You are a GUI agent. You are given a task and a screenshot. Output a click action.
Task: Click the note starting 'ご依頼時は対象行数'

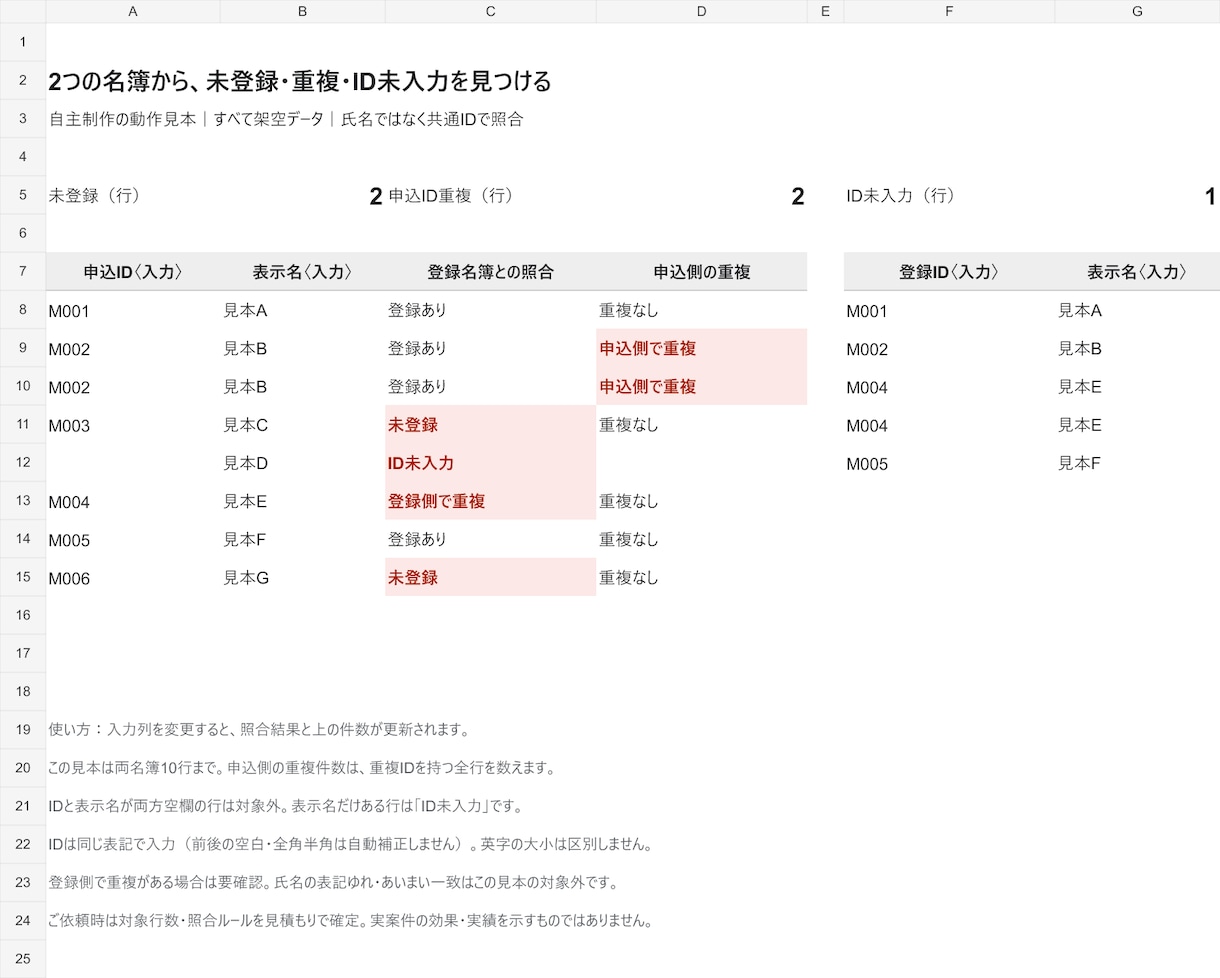pyautogui.click(x=351, y=920)
